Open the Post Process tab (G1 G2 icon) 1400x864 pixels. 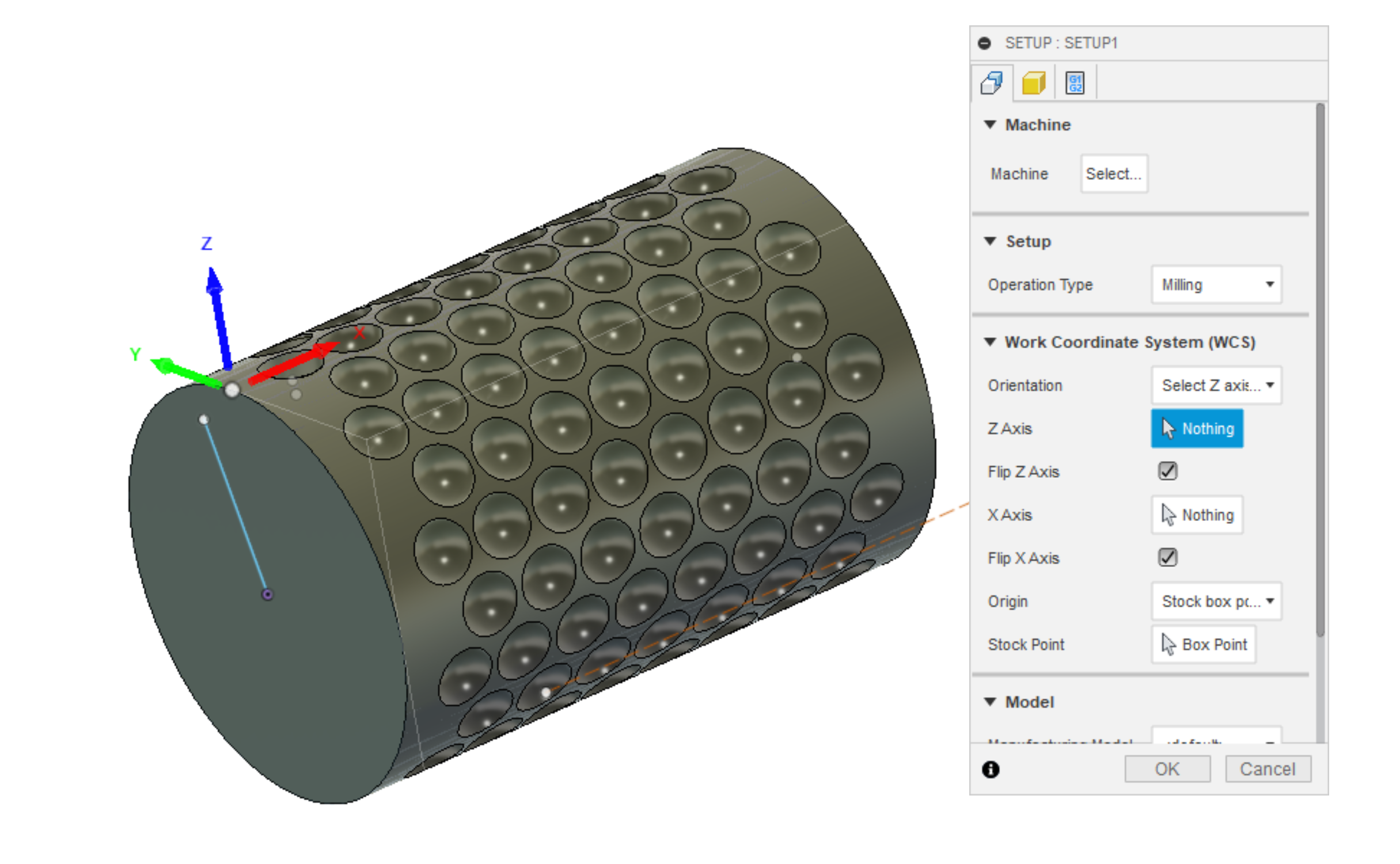(x=1075, y=83)
